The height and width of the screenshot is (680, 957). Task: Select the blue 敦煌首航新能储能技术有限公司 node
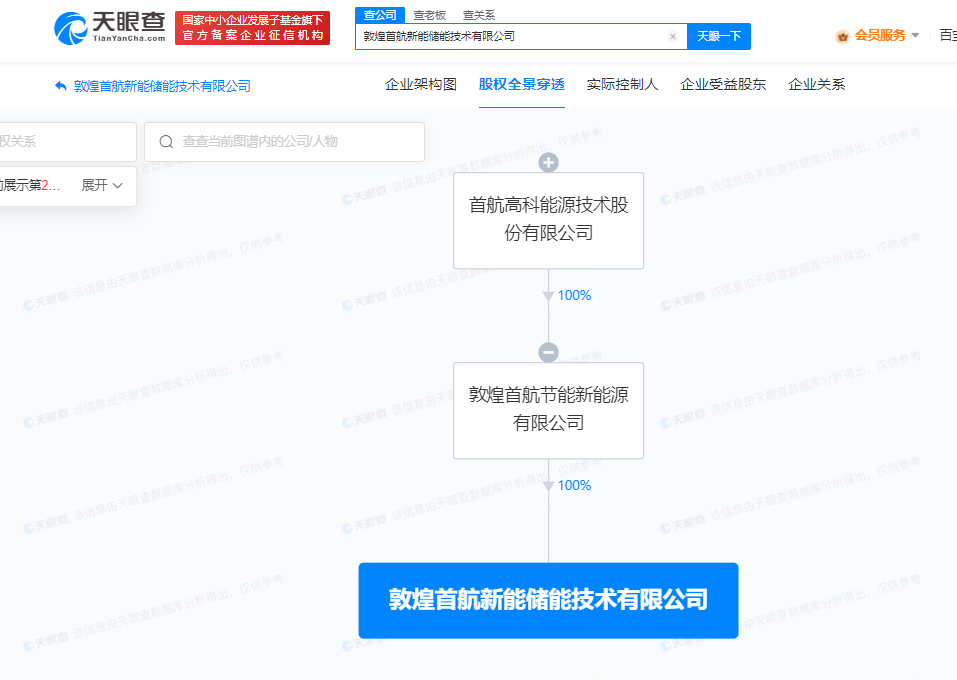548,601
